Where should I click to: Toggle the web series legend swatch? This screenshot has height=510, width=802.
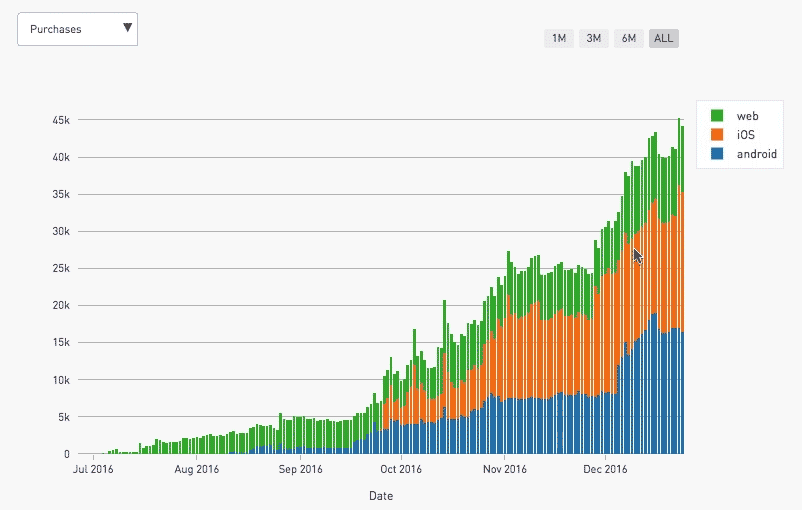717,116
